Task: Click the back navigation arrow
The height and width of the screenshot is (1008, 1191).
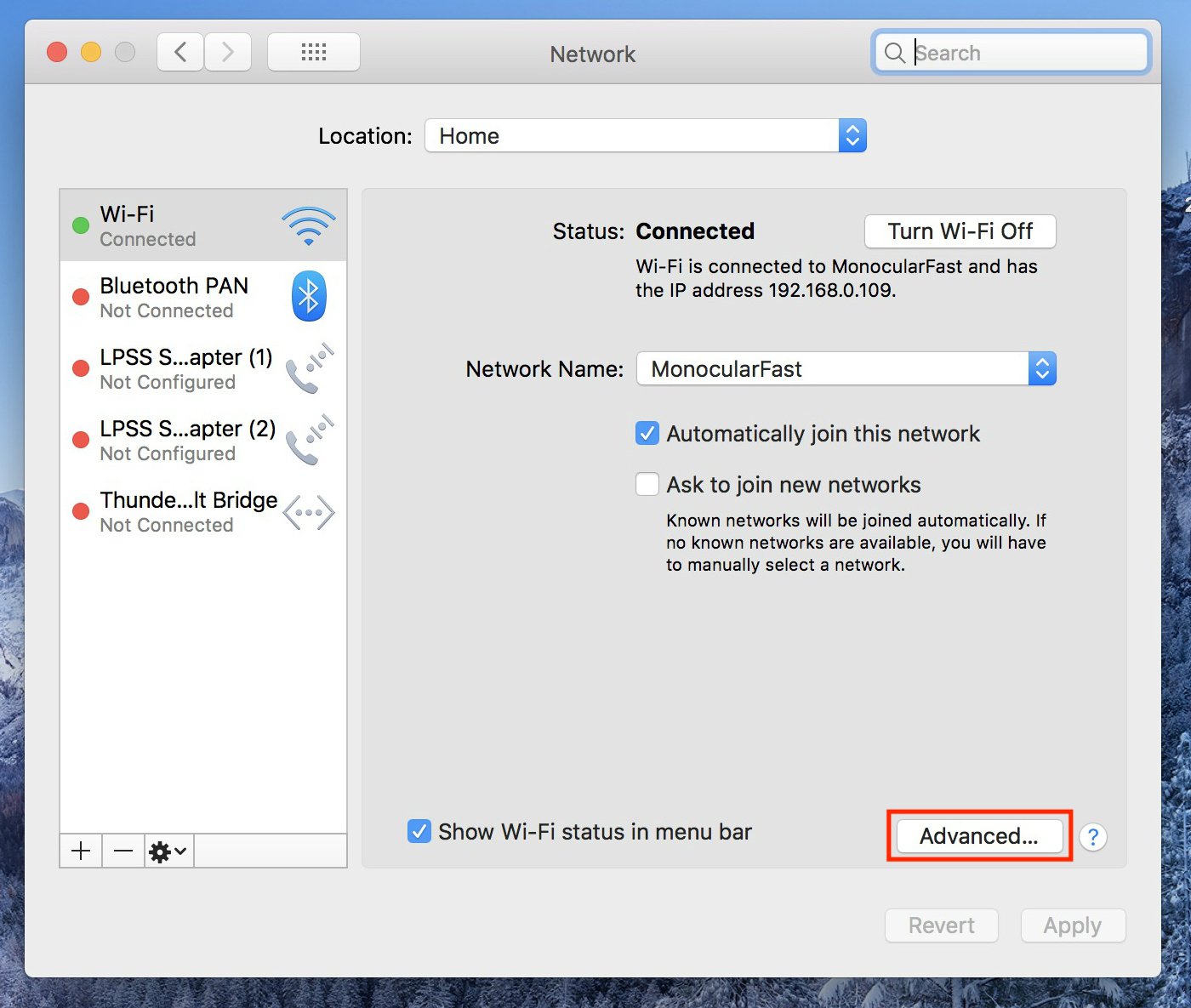Action: 180,53
